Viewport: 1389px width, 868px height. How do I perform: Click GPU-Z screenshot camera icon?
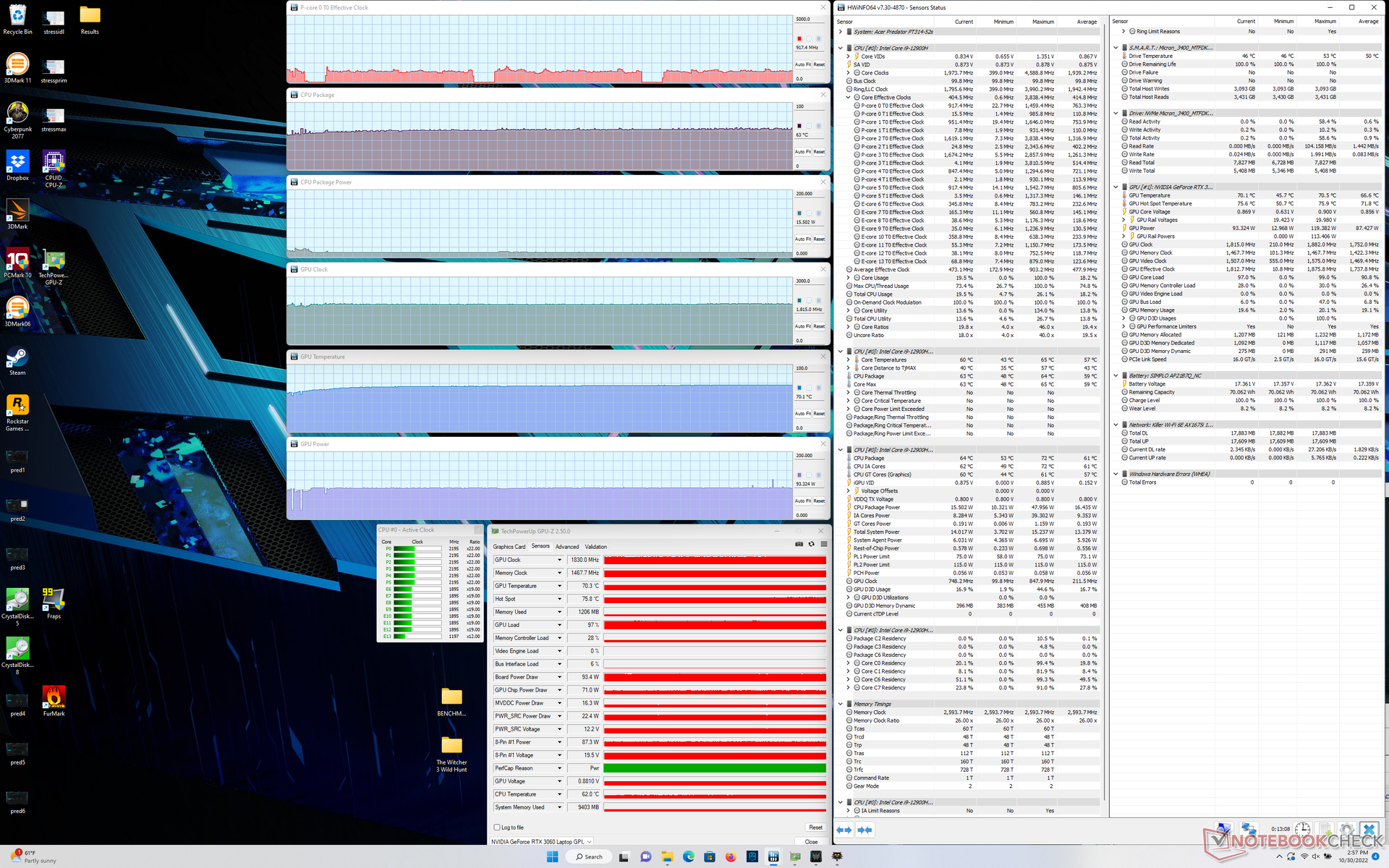coord(799,544)
